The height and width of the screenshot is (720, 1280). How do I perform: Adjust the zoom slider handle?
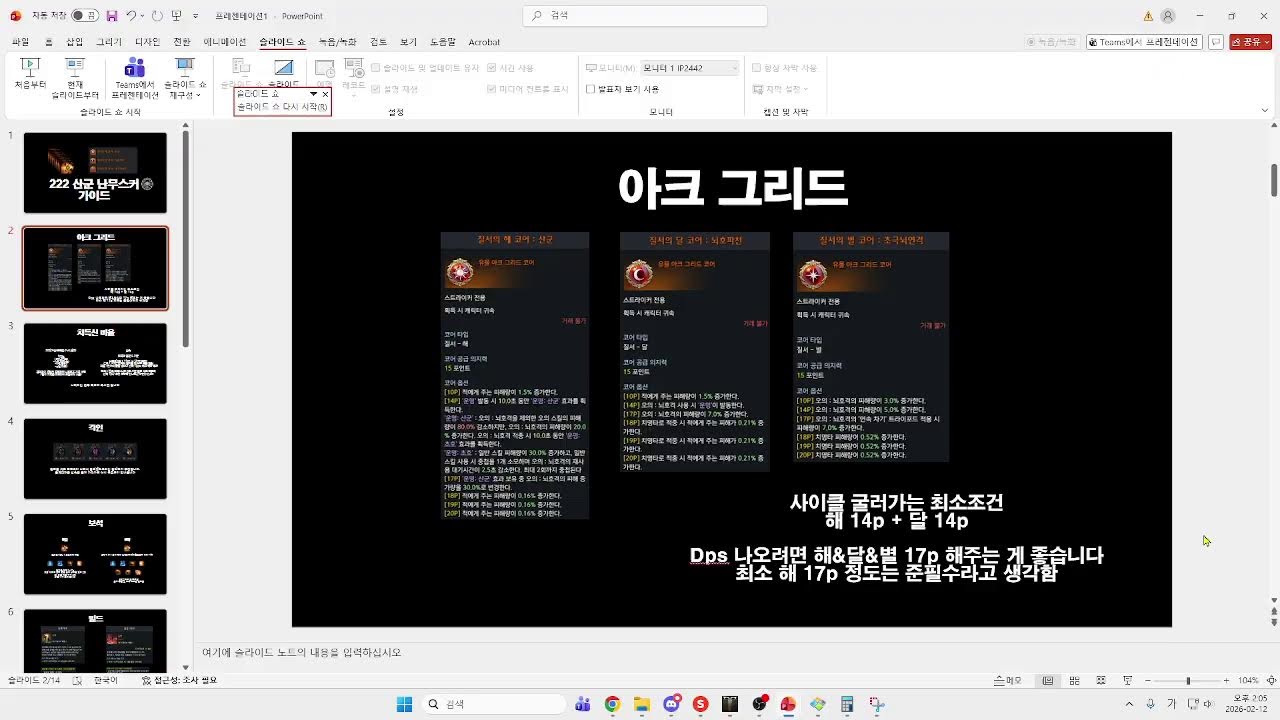(1188, 680)
